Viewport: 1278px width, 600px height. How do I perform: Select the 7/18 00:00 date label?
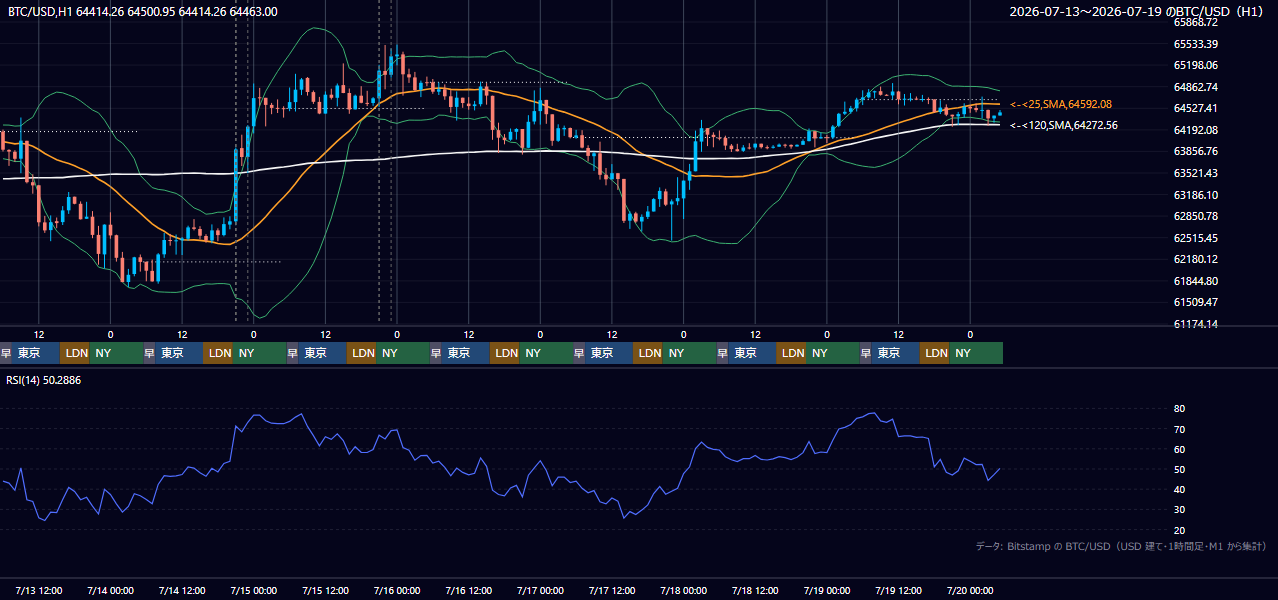point(684,590)
